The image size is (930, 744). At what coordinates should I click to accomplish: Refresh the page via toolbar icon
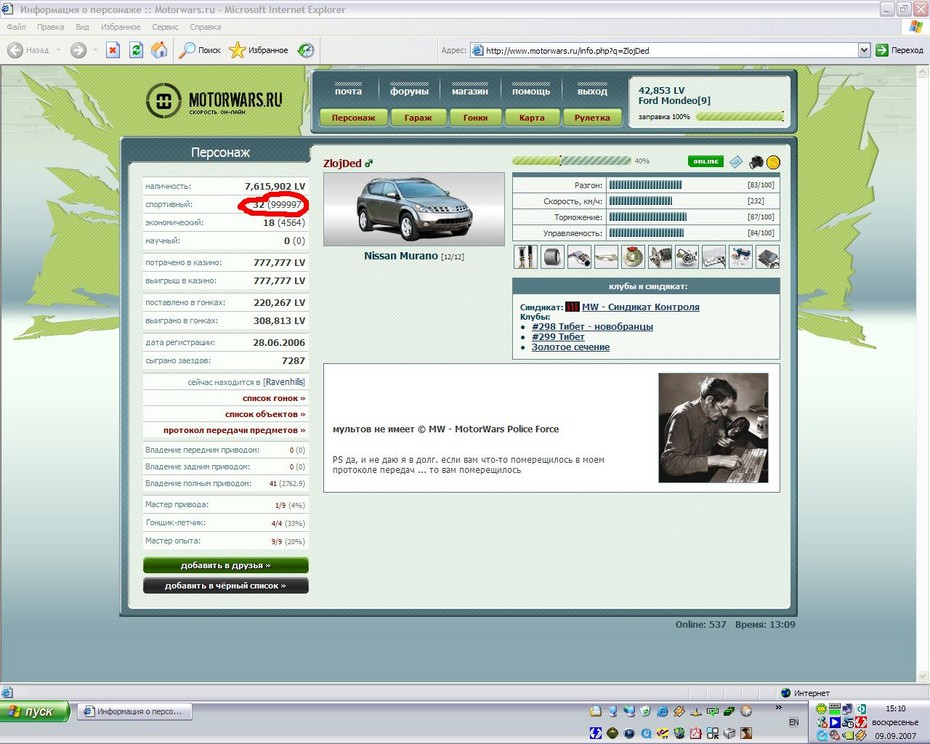click(x=136, y=50)
